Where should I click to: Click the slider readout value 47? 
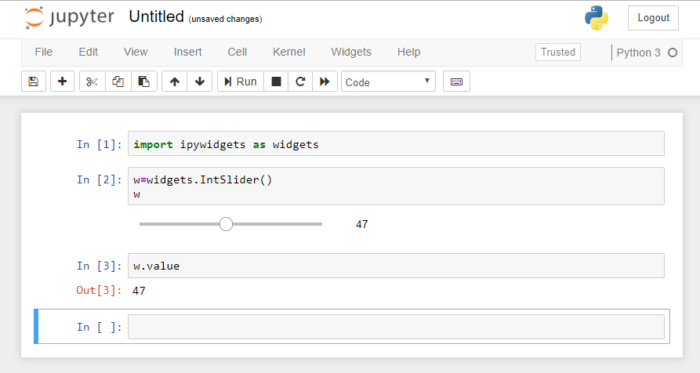point(362,224)
